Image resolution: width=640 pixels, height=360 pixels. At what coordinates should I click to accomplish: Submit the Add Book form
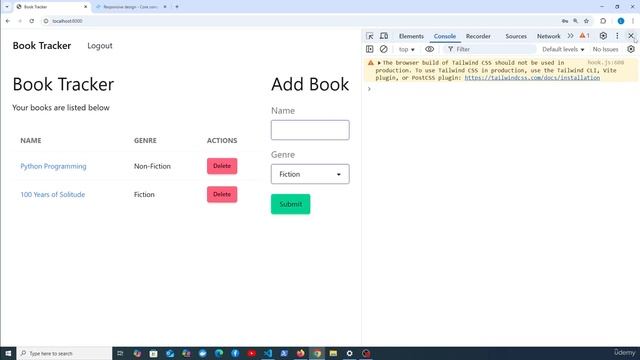pos(291,204)
